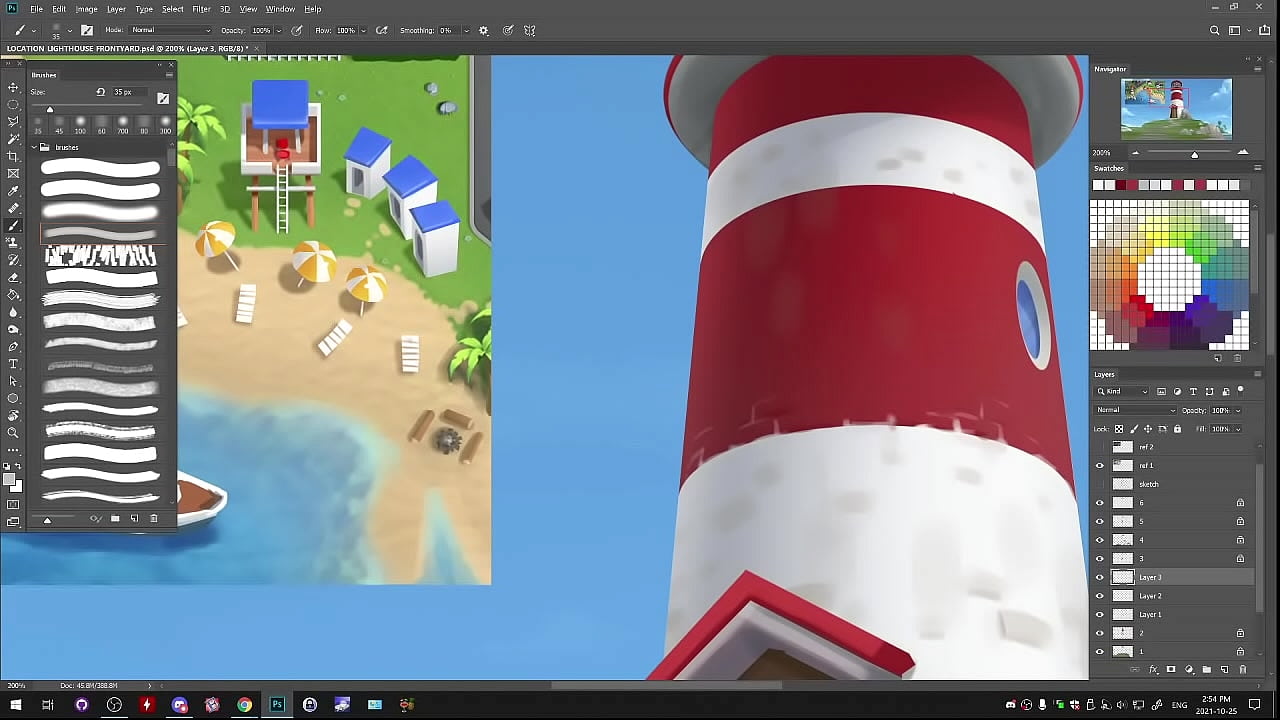Select the Eraser tool

pos(13,277)
